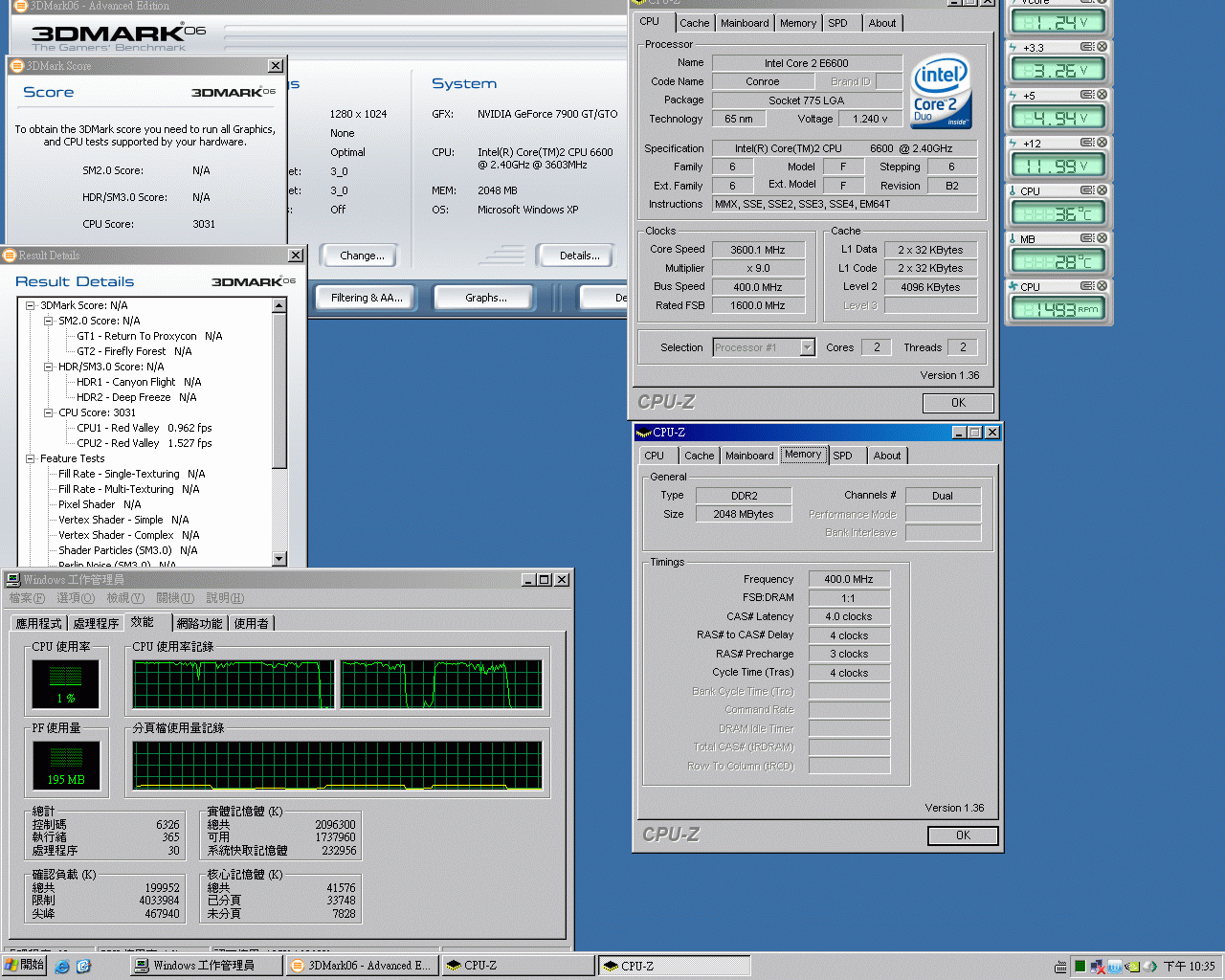The width and height of the screenshot is (1225, 980).
Task: Click the CPU fan icon on gadget
Action: point(1013,286)
